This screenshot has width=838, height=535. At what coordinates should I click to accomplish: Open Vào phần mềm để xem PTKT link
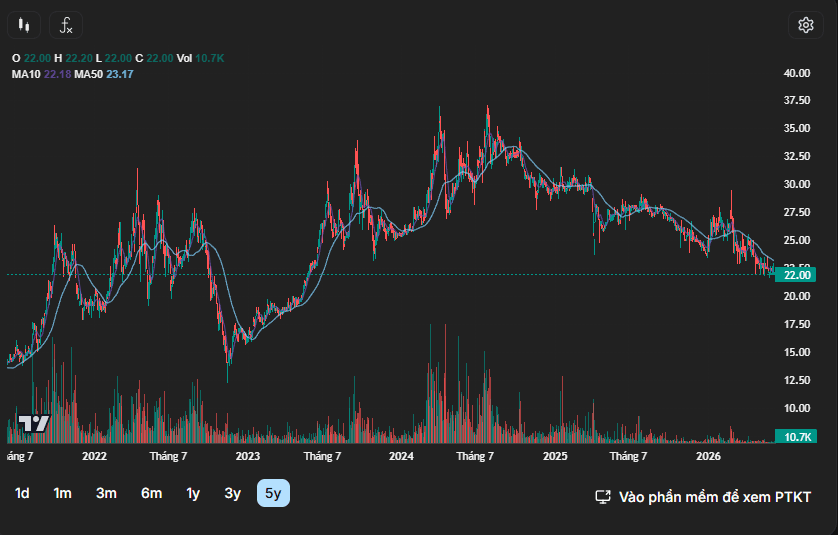tap(715, 497)
